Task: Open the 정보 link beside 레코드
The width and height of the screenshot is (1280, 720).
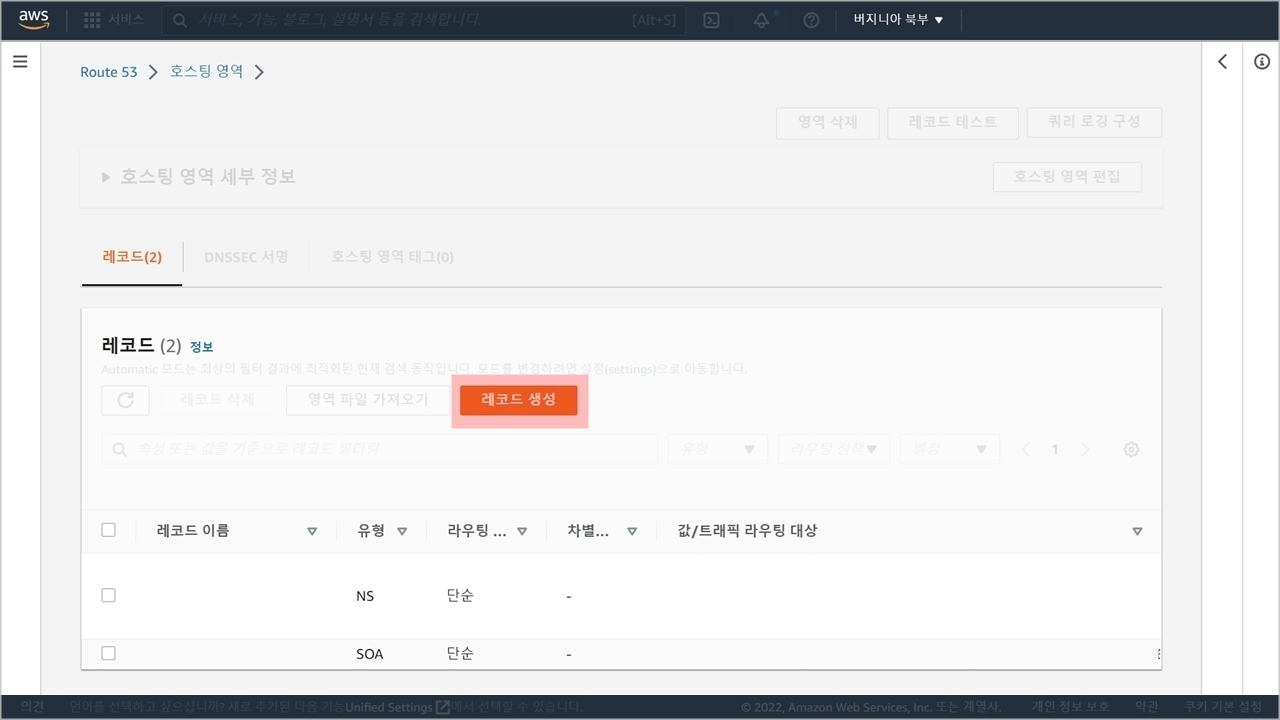Action: tap(201, 347)
